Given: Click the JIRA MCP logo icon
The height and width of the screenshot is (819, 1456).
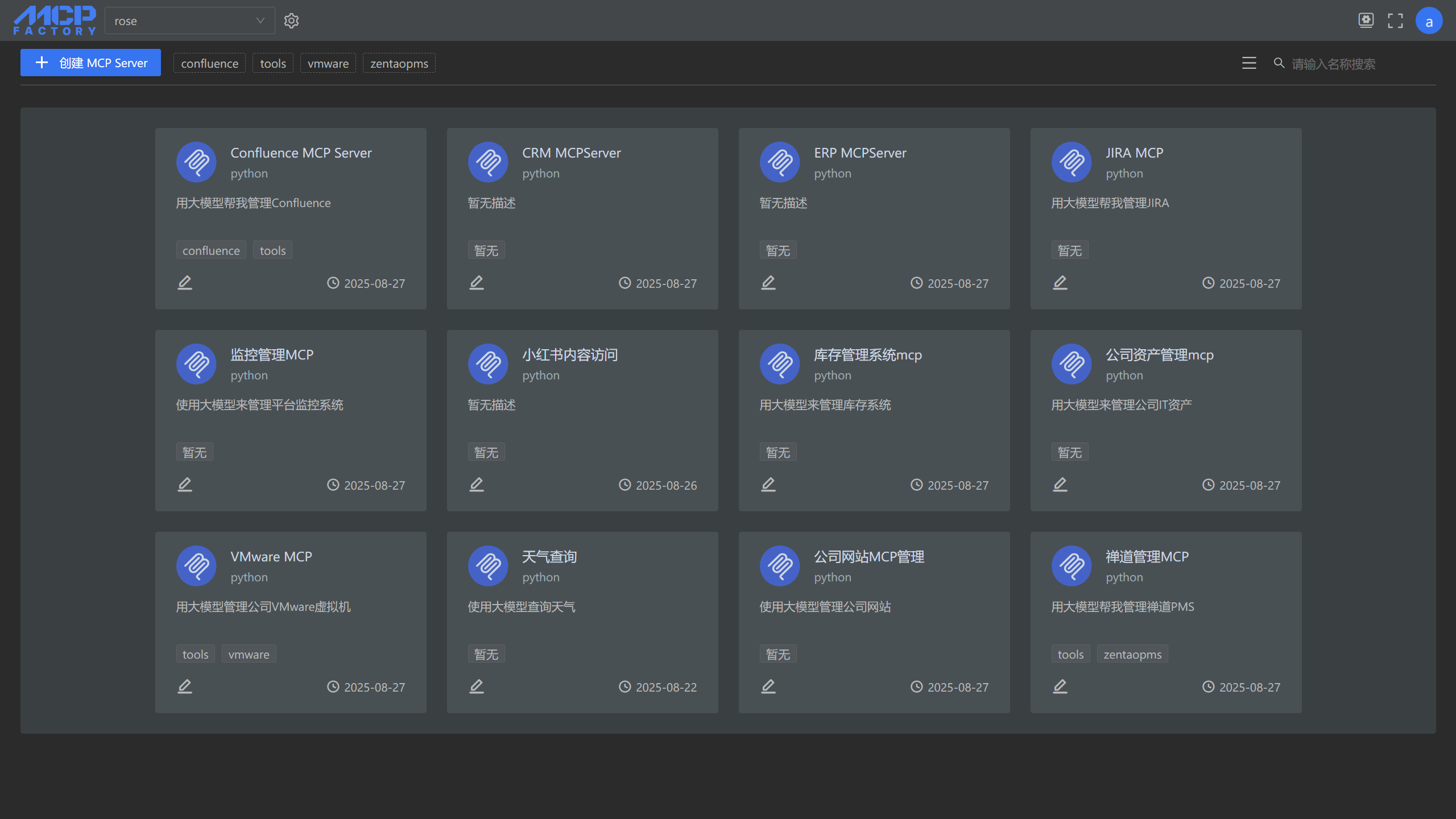Looking at the screenshot, I should [1072, 162].
